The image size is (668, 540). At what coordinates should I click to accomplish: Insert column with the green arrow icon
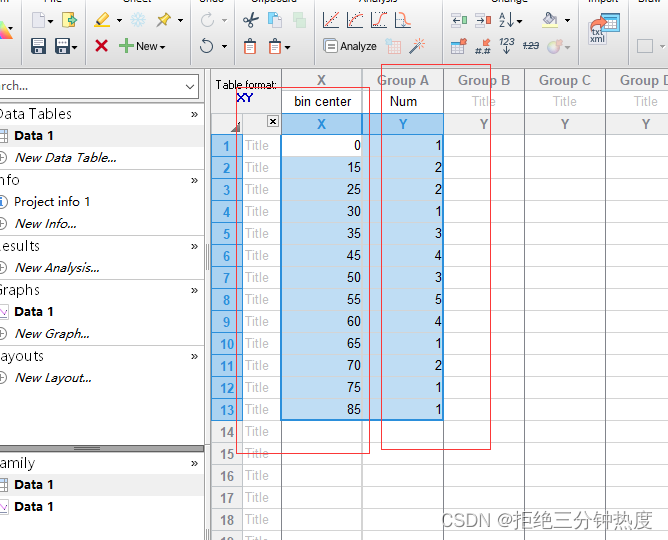459,20
